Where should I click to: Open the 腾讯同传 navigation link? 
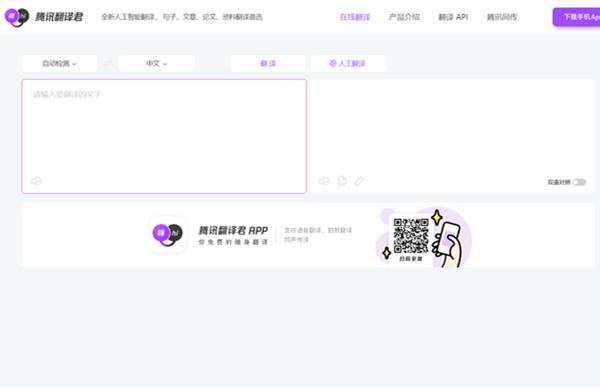pos(502,17)
